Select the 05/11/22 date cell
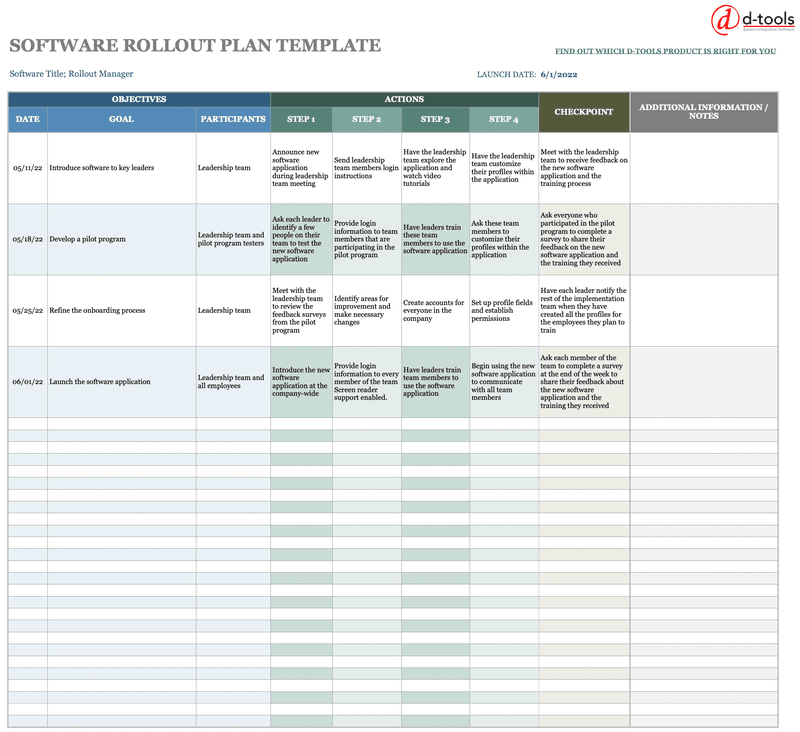Viewport: 800px width, 732px height. point(26,168)
